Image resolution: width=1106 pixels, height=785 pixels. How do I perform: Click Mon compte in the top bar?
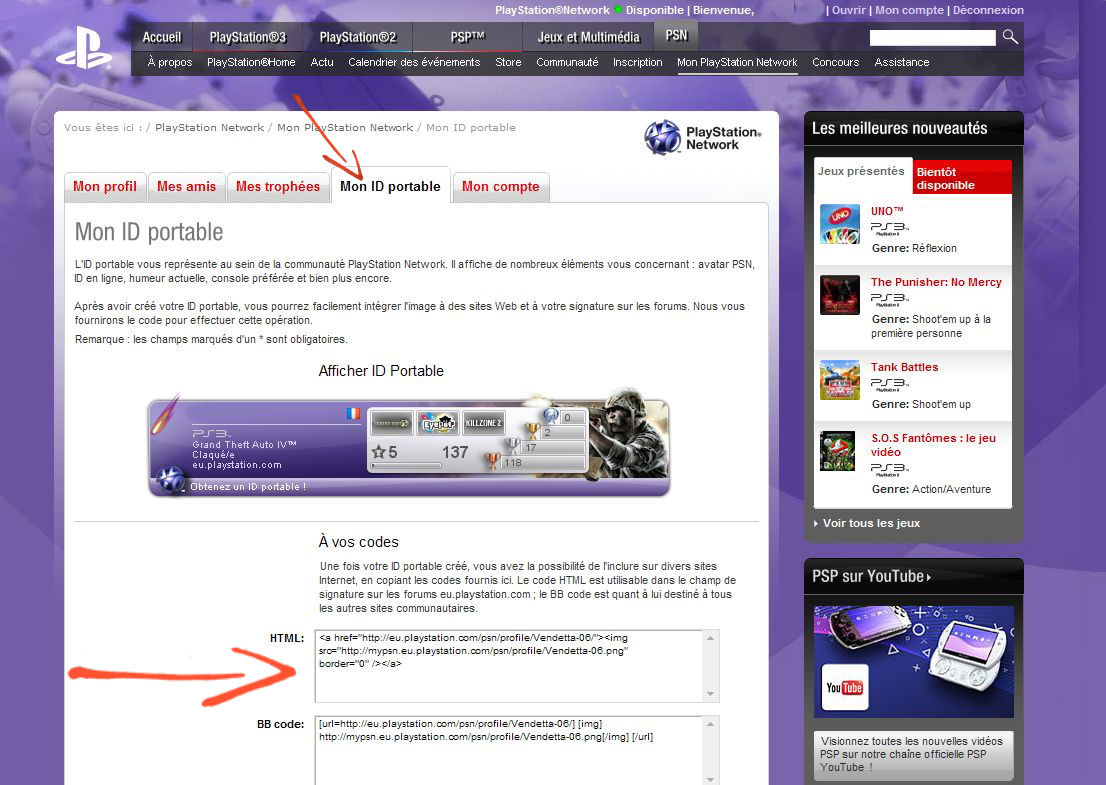(x=909, y=10)
